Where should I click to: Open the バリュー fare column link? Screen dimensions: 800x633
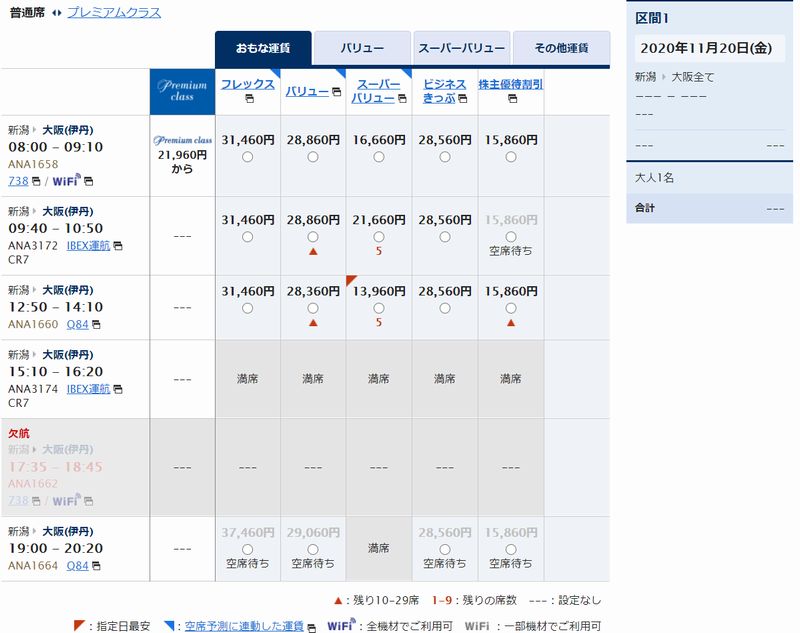pos(307,92)
